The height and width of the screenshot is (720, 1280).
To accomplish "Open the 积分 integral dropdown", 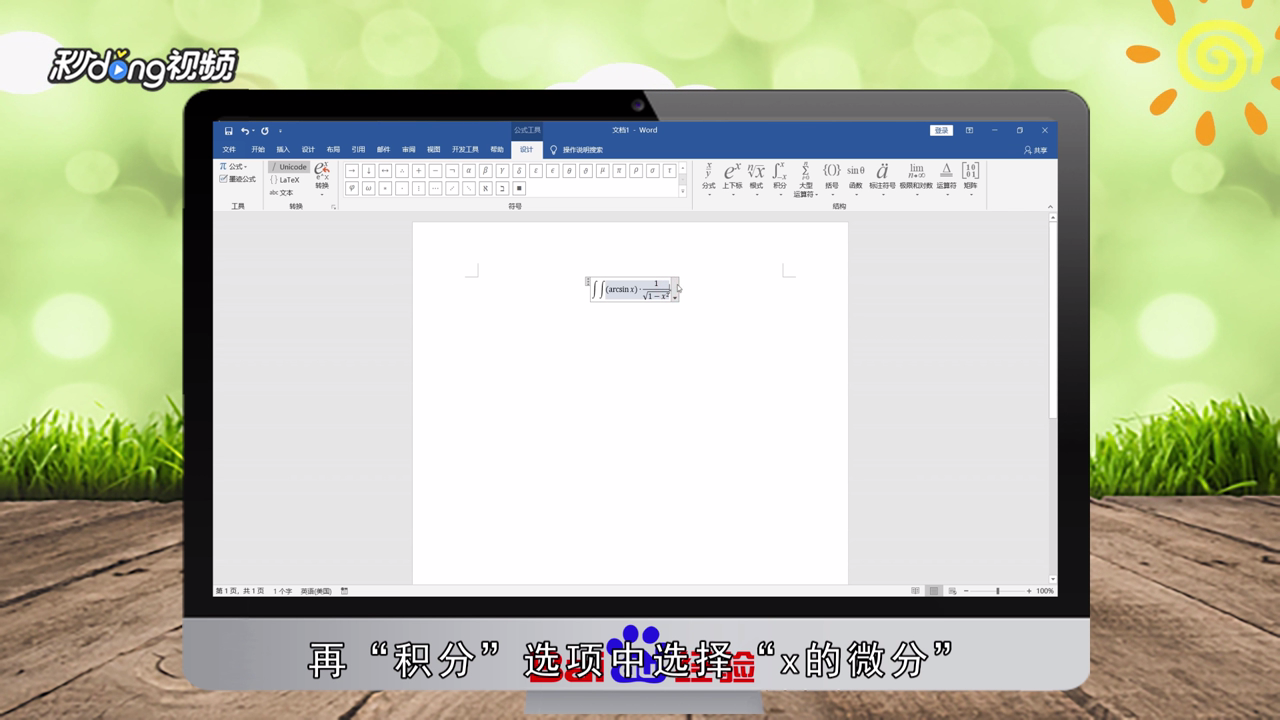I will click(x=779, y=177).
